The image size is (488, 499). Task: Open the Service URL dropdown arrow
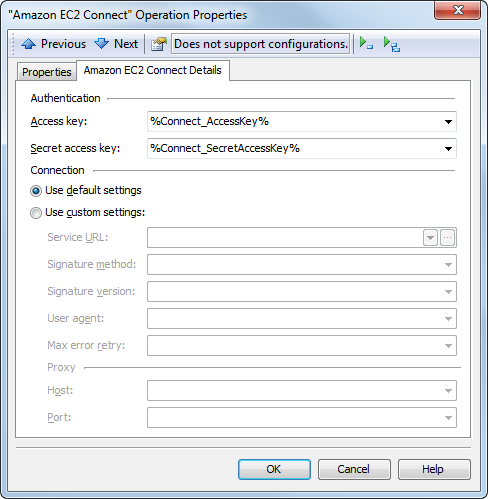click(430, 238)
